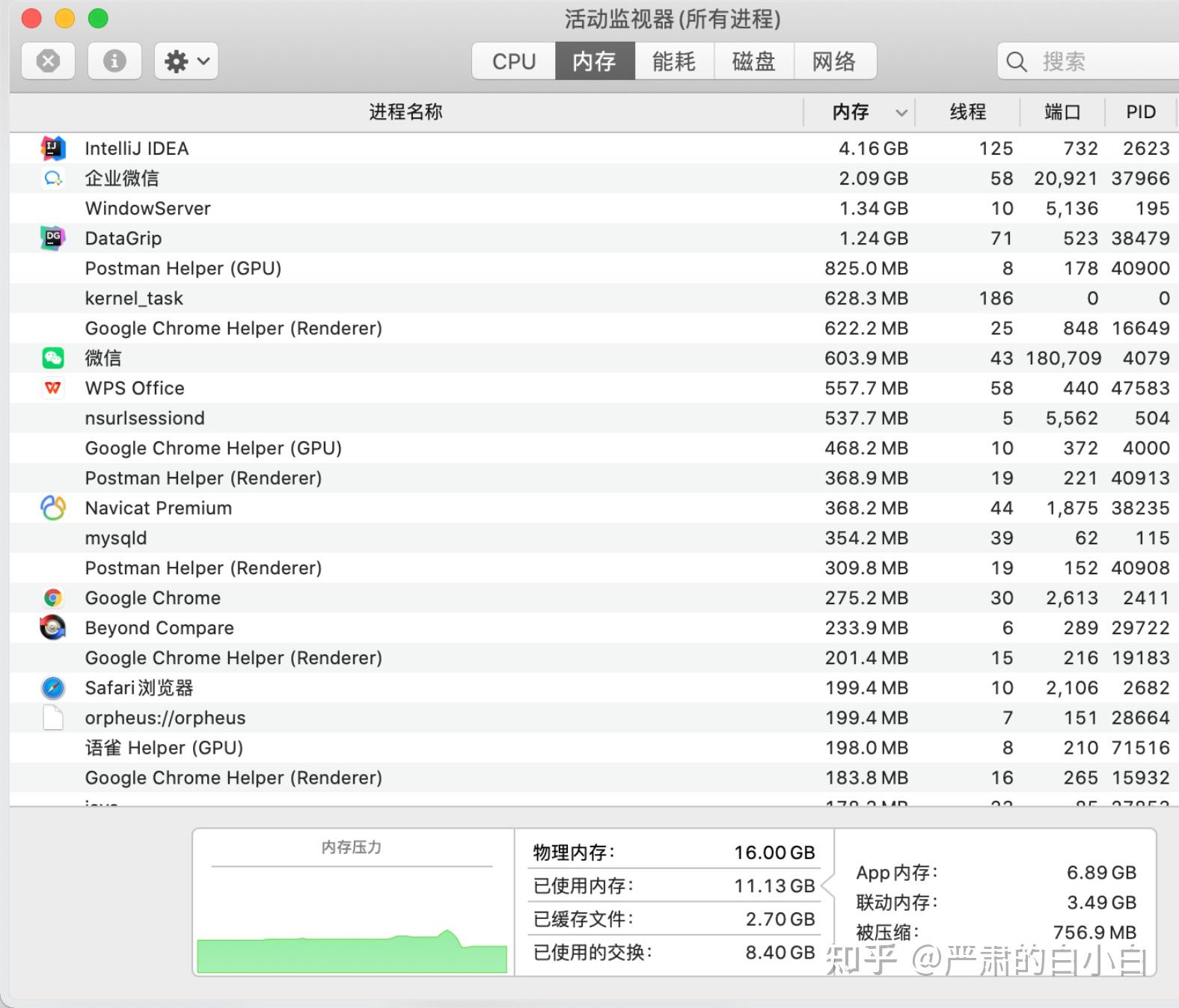1179x1008 pixels.
Task: Sort by the 线程 column header
Action: point(968,112)
